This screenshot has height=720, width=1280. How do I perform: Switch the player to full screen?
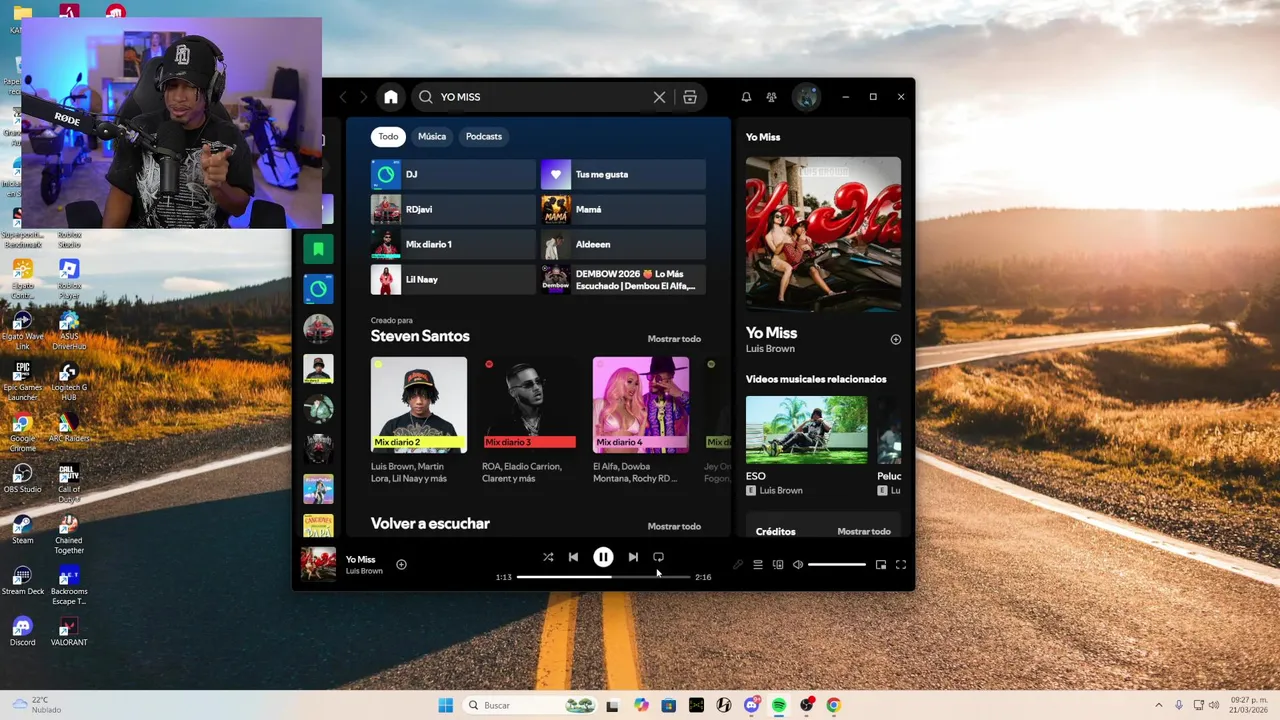click(901, 565)
